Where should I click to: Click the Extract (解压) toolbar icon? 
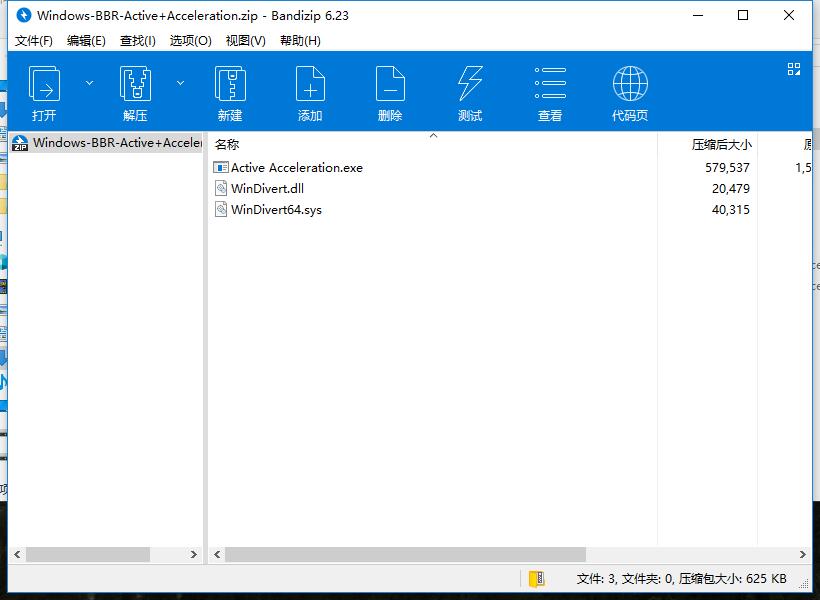point(135,84)
